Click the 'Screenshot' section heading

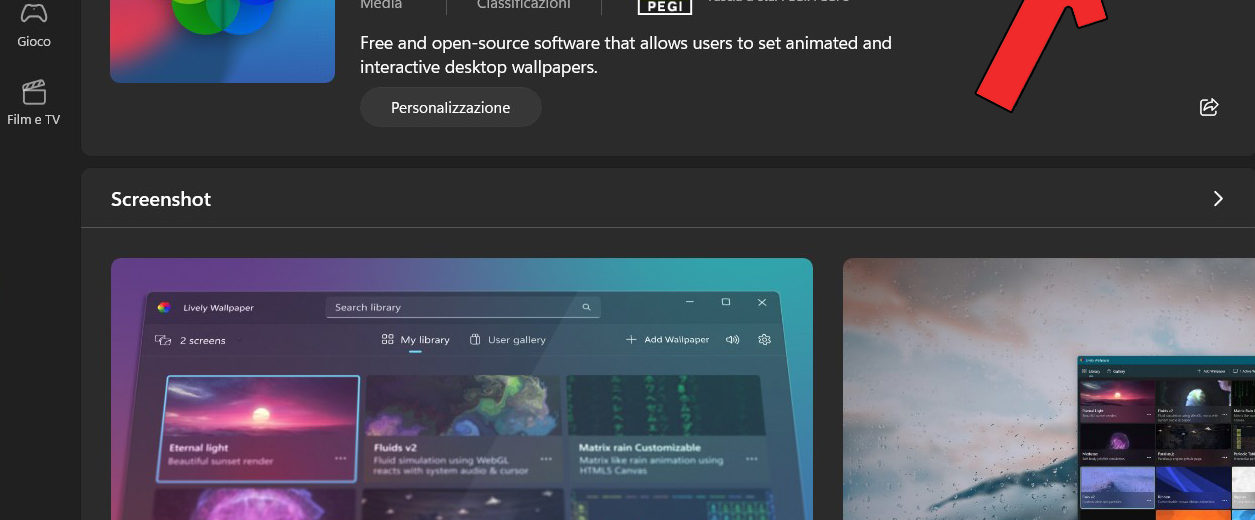click(x=161, y=199)
